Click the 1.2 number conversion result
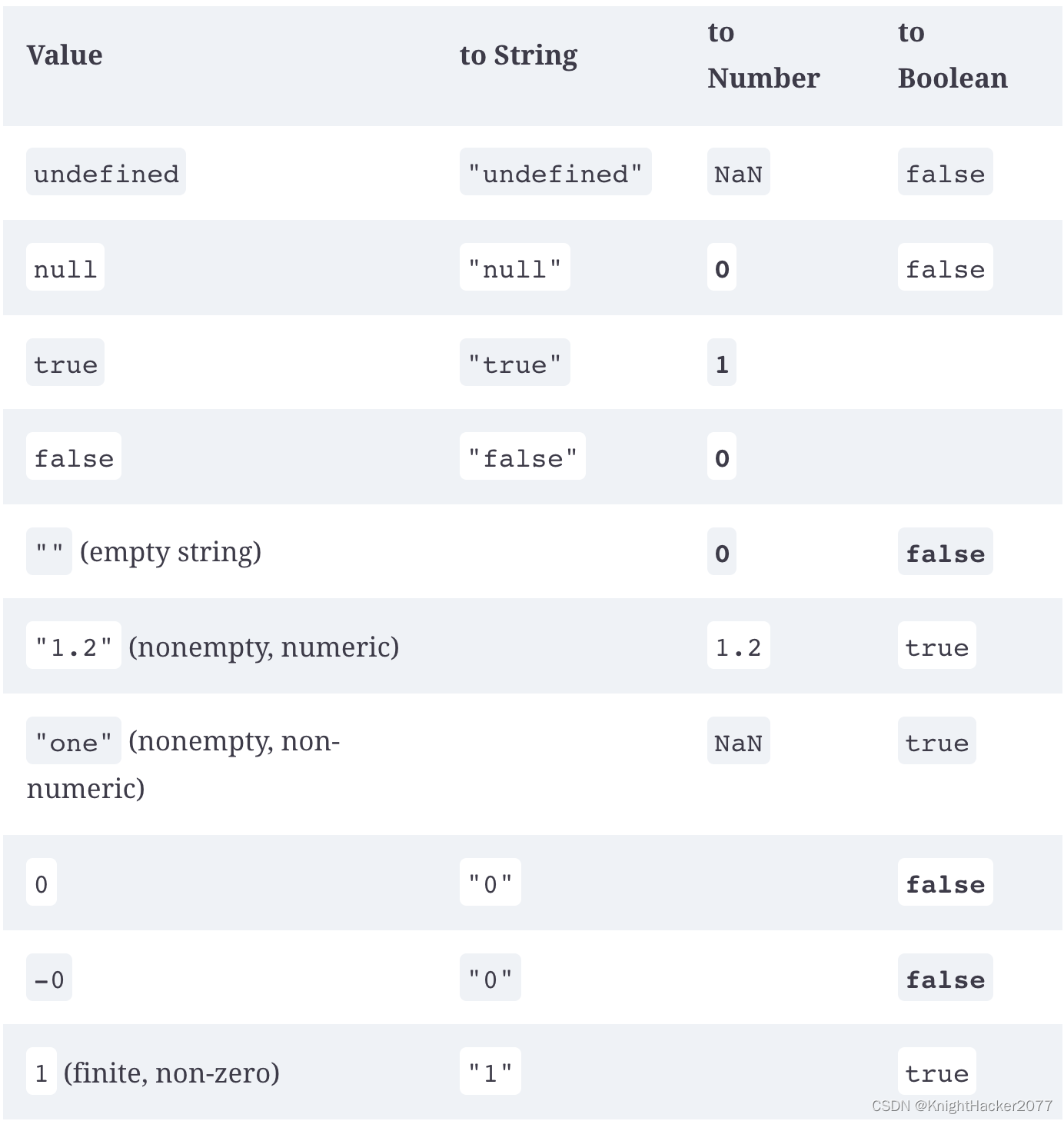The image size is (1064, 1121). 738,646
